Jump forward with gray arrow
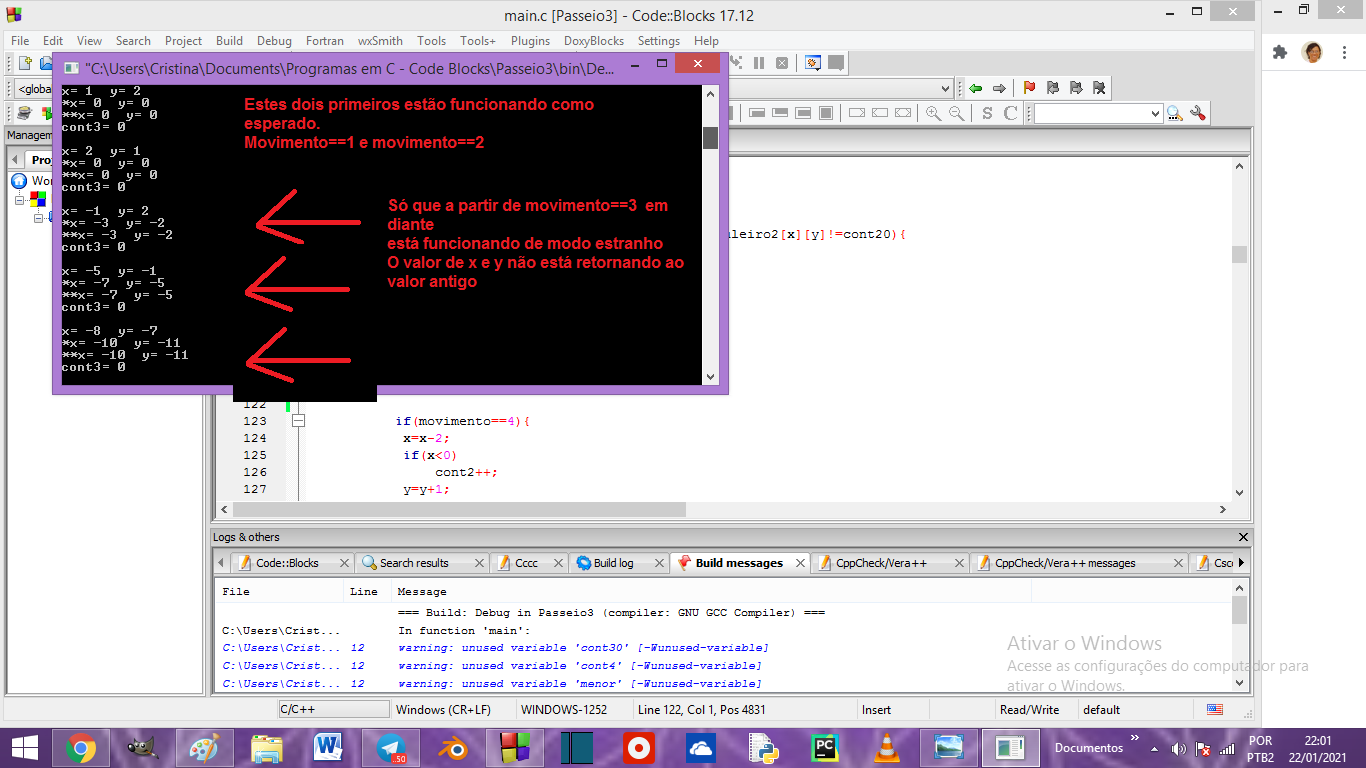Viewport: 1366px width, 768px height. coord(998,88)
